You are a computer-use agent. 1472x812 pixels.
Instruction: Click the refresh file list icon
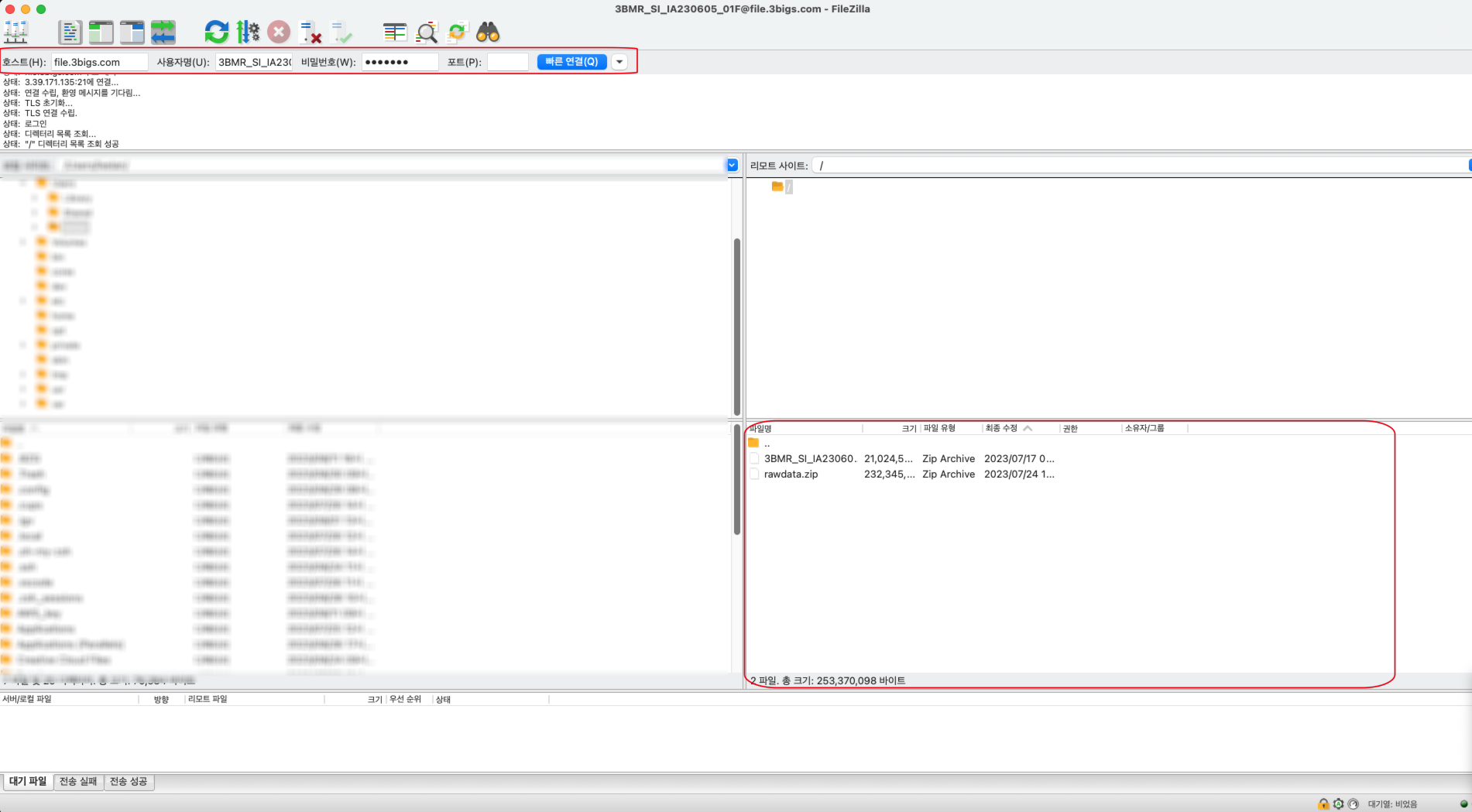216,33
